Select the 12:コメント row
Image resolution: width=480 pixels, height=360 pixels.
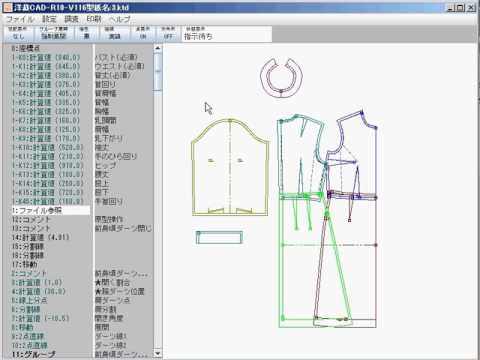point(31,220)
